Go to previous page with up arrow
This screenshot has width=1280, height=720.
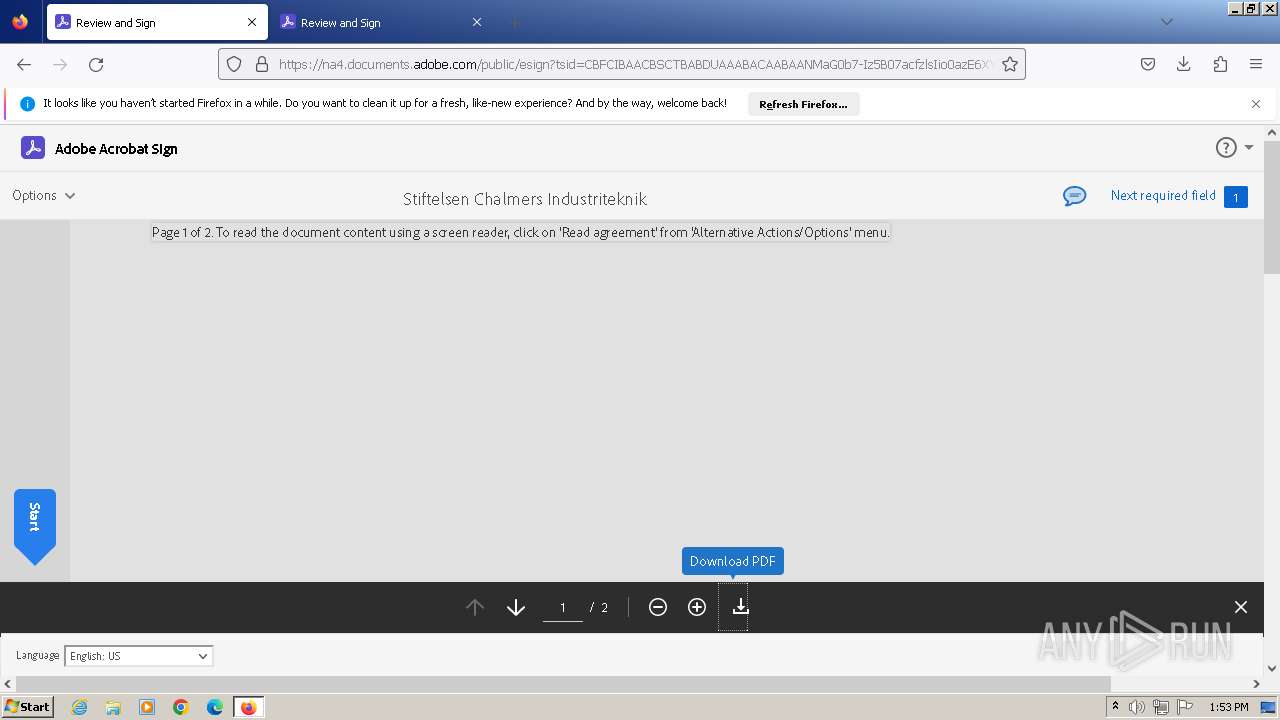pyautogui.click(x=475, y=607)
